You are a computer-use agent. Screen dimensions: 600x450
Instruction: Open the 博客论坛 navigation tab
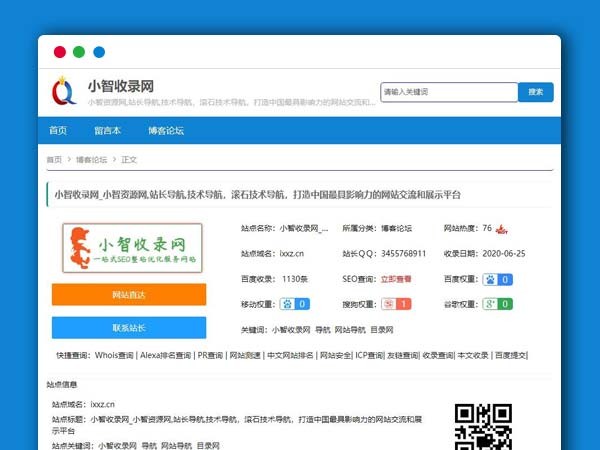(165, 130)
